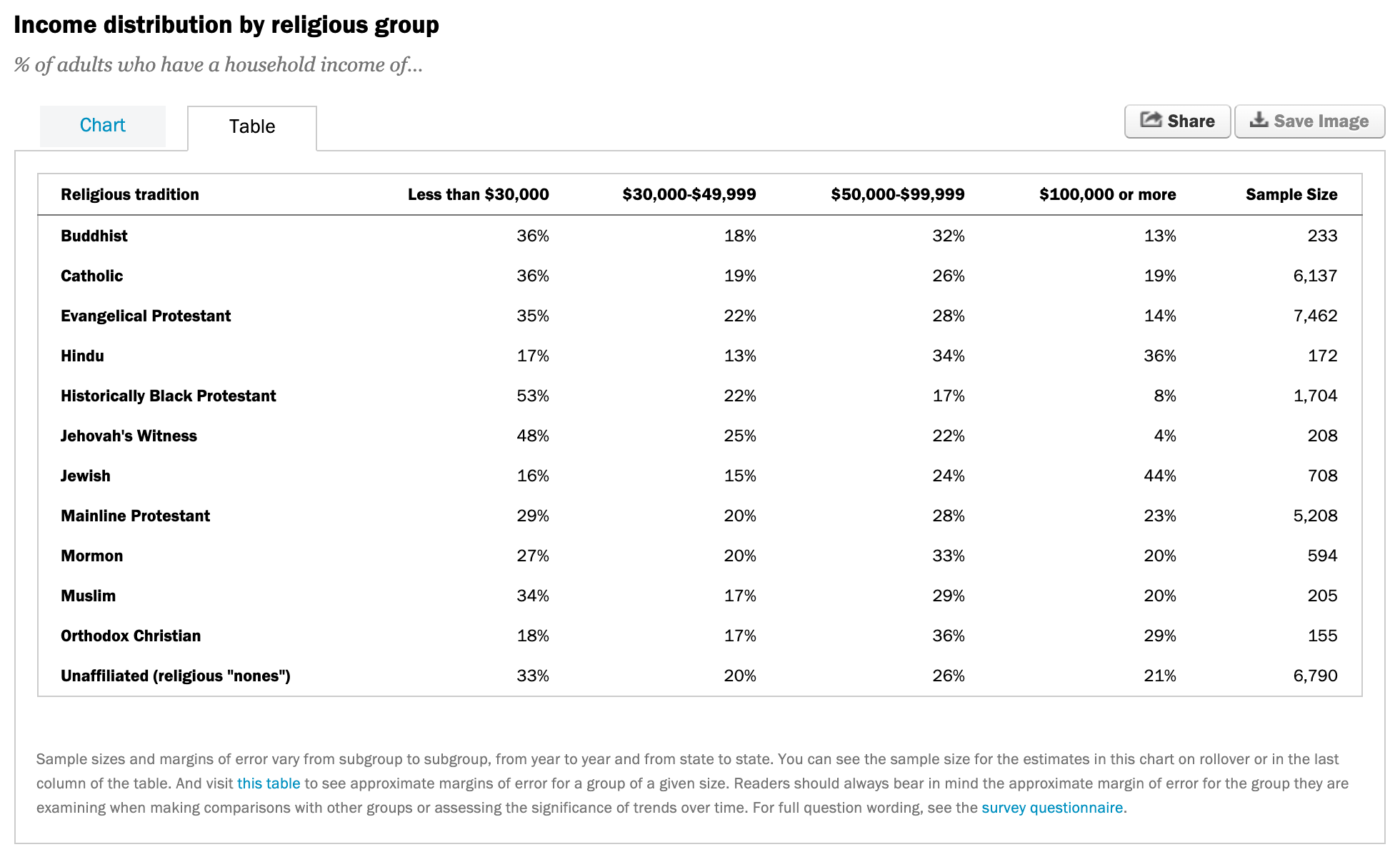Screen dimensions: 1400x857
Task: Open the 'this table' link
Action: coord(269,783)
